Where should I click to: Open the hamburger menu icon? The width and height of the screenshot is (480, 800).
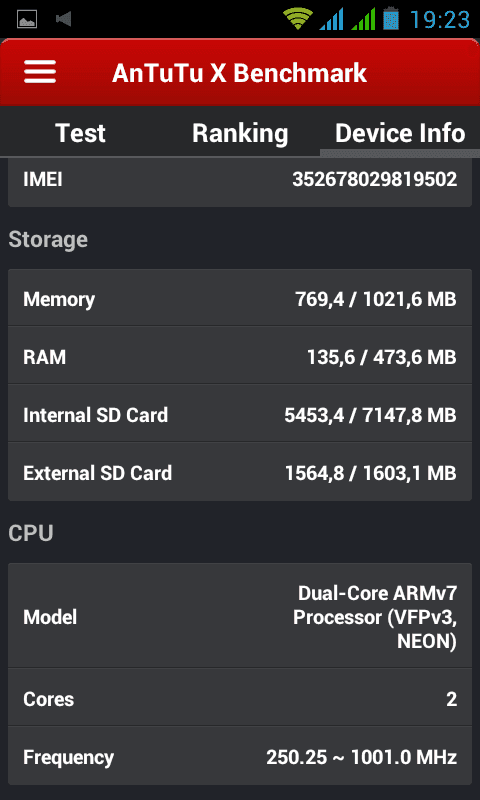click(x=40, y=72)
